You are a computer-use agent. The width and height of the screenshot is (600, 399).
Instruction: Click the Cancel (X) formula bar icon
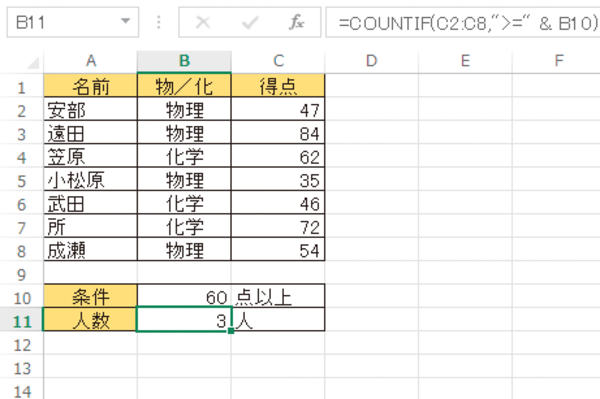pos(202,23)
